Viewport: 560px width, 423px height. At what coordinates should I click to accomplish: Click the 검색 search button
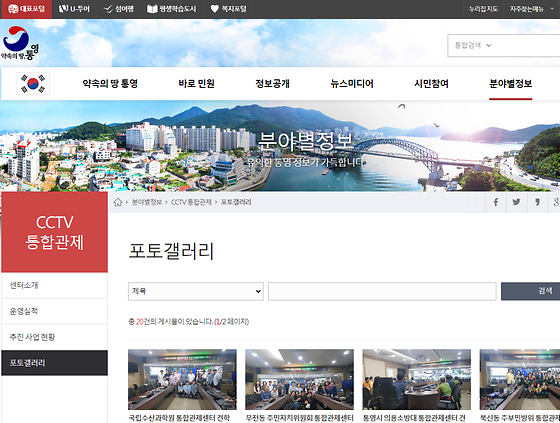click(x=530, y=291)
